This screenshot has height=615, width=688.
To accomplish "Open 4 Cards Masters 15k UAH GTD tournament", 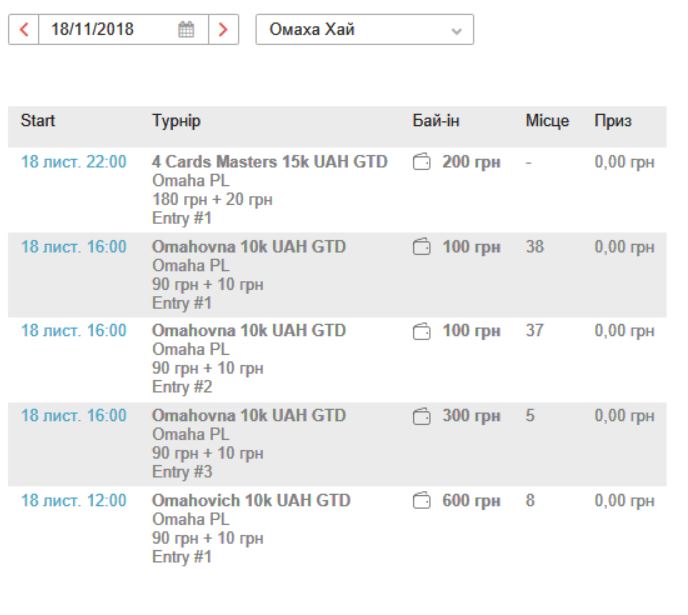I will point(269,162).
